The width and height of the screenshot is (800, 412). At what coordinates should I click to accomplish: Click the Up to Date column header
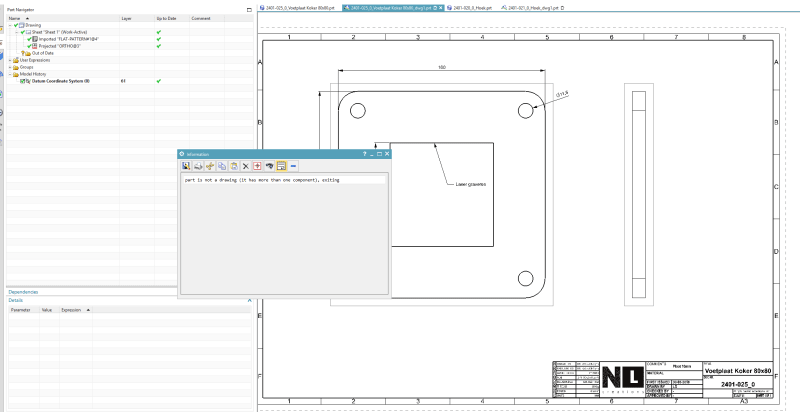pyautogui.click(x=172, y=18)
